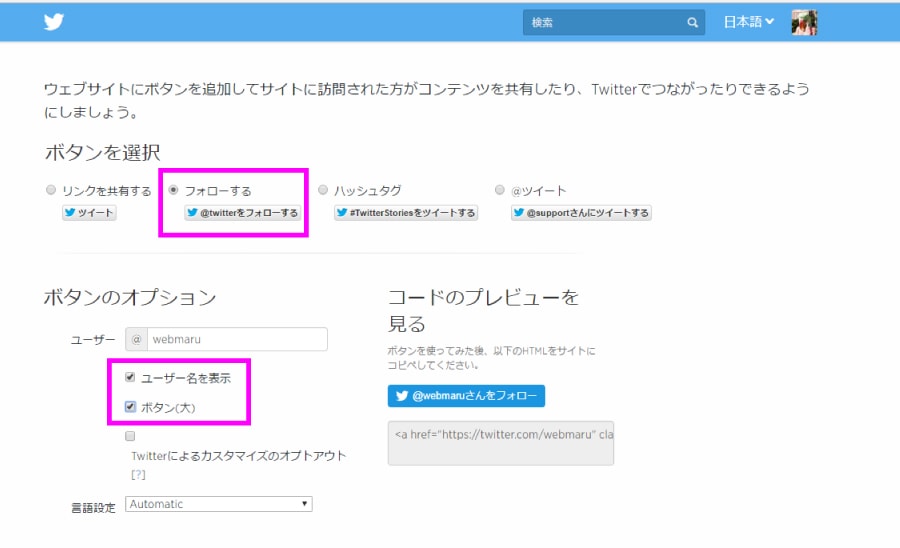Open the 言語設定 Automatic dropdown
This screenshot has width=900, height=548.
[x=219, y=504]
